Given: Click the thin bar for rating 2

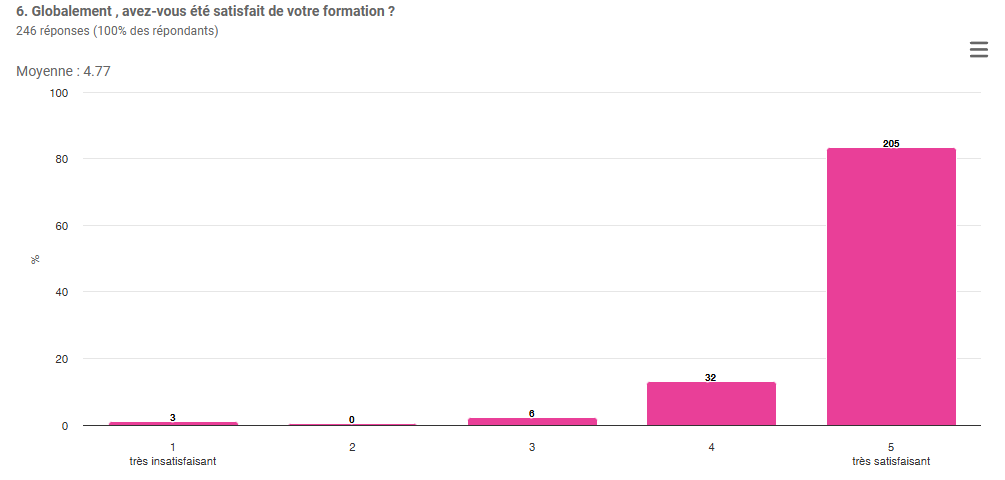Looking at the screenshot, I should 352,424.
